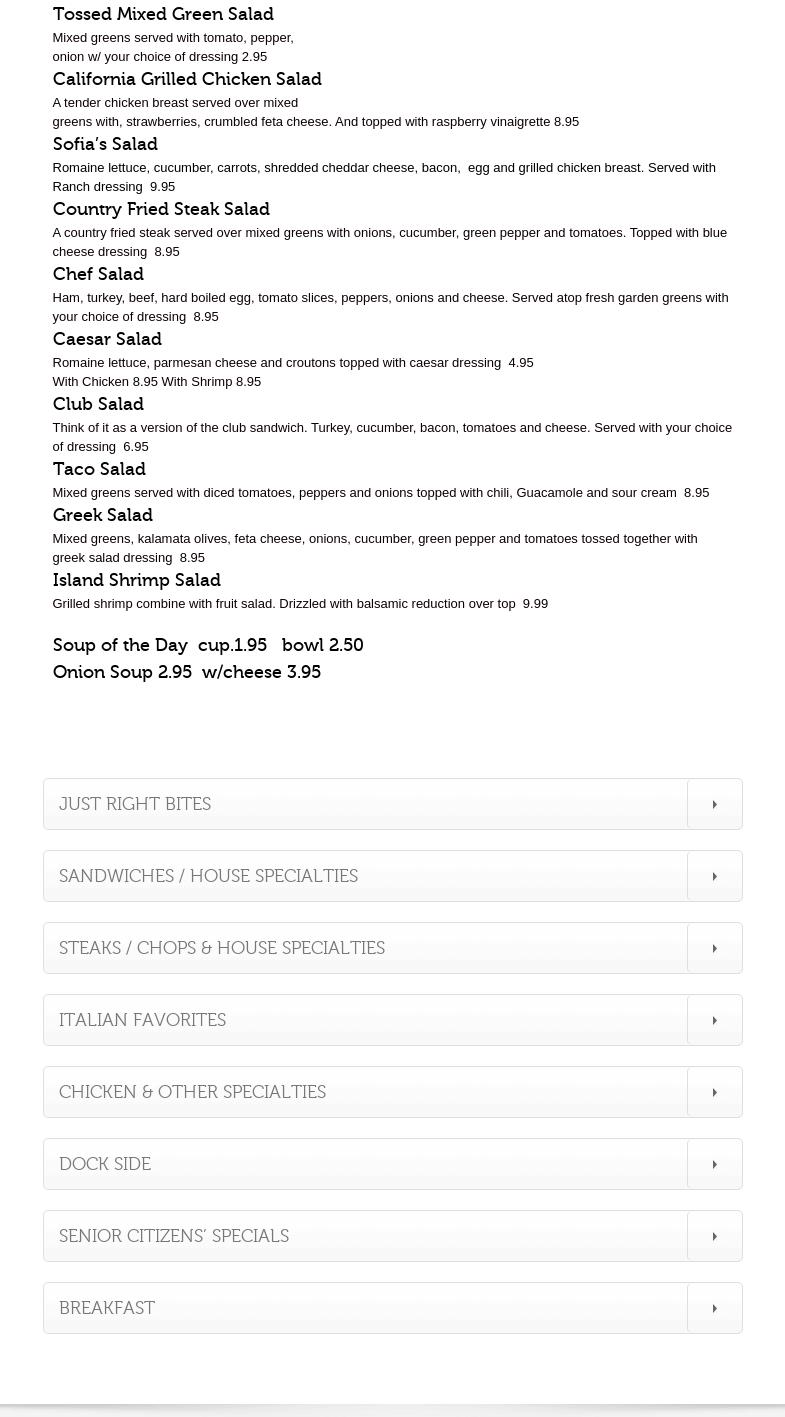
Task: Click the Greek Salad item title
Action: [102, 515]
